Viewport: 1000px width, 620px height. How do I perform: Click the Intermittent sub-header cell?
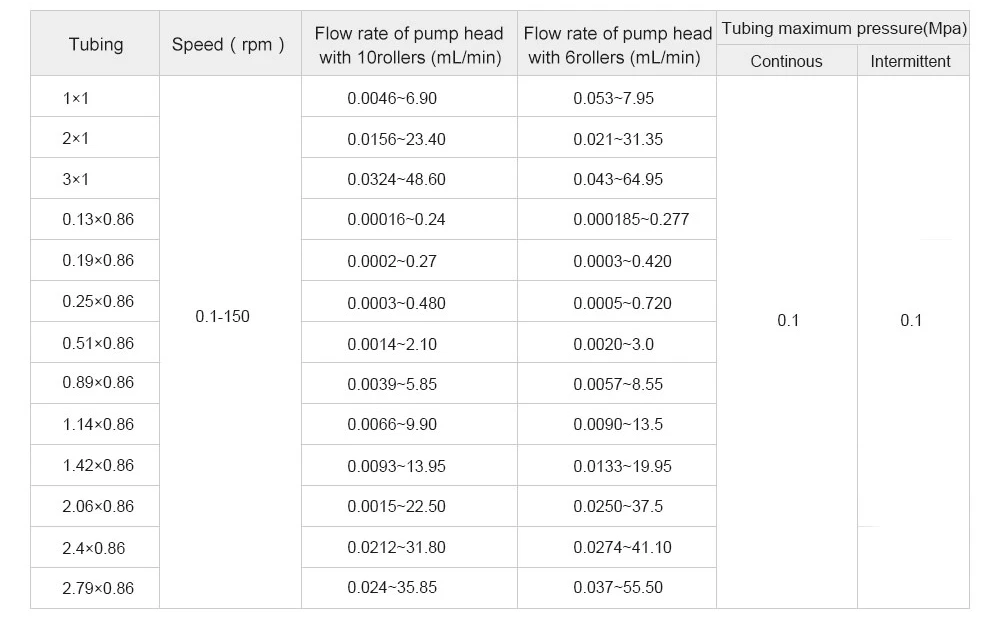tap(913, 61)
